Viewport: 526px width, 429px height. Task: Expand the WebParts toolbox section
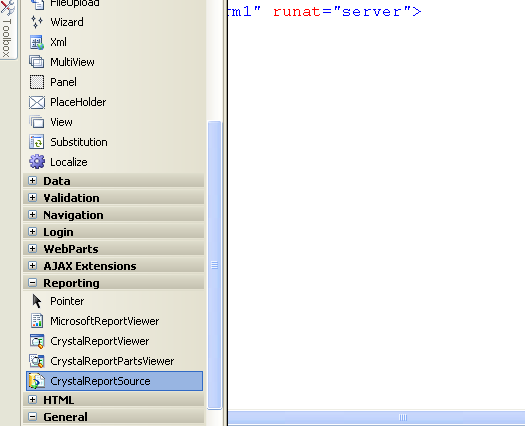coord(33,249)
